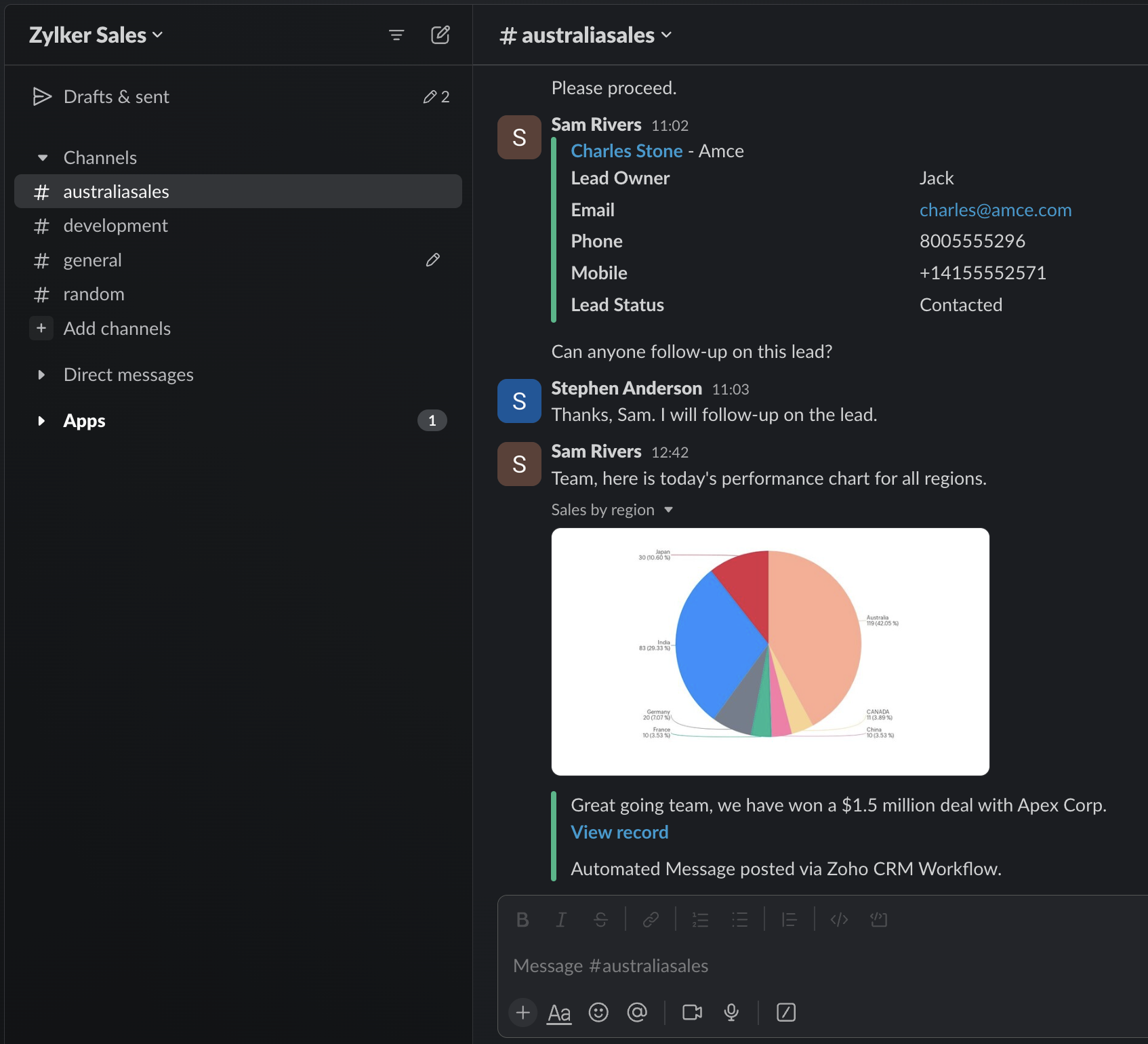Apply italic formatting in composer
The width and height of the screenshot is (1148, 1044).
click(561, 919)
